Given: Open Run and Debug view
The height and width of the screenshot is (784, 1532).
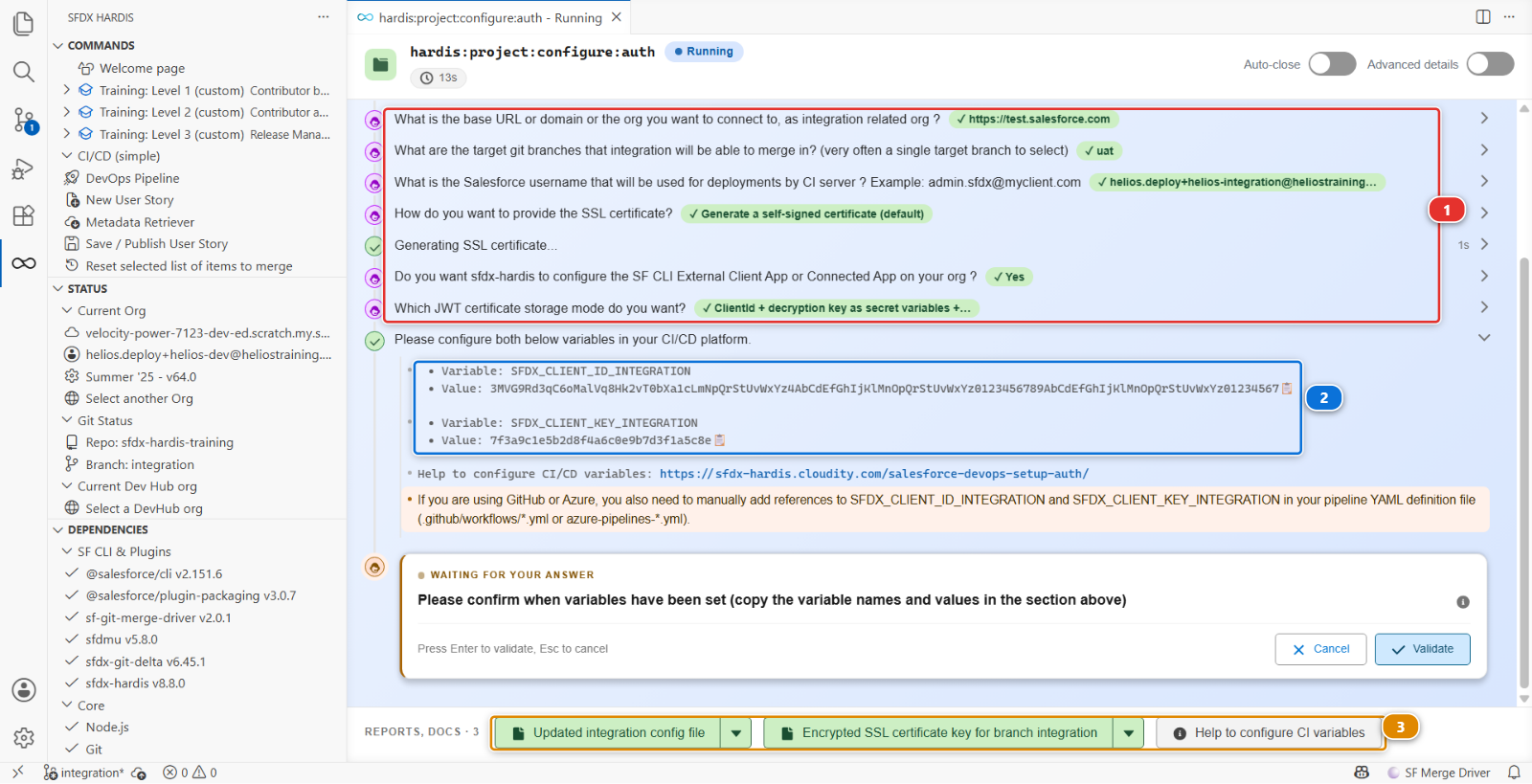Looking at the screenshot, I should [x=24, y=168].
